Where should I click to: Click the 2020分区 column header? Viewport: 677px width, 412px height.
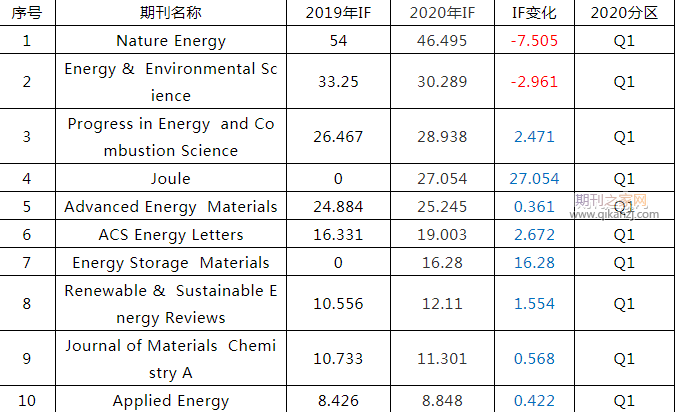(x=624, y=13)
